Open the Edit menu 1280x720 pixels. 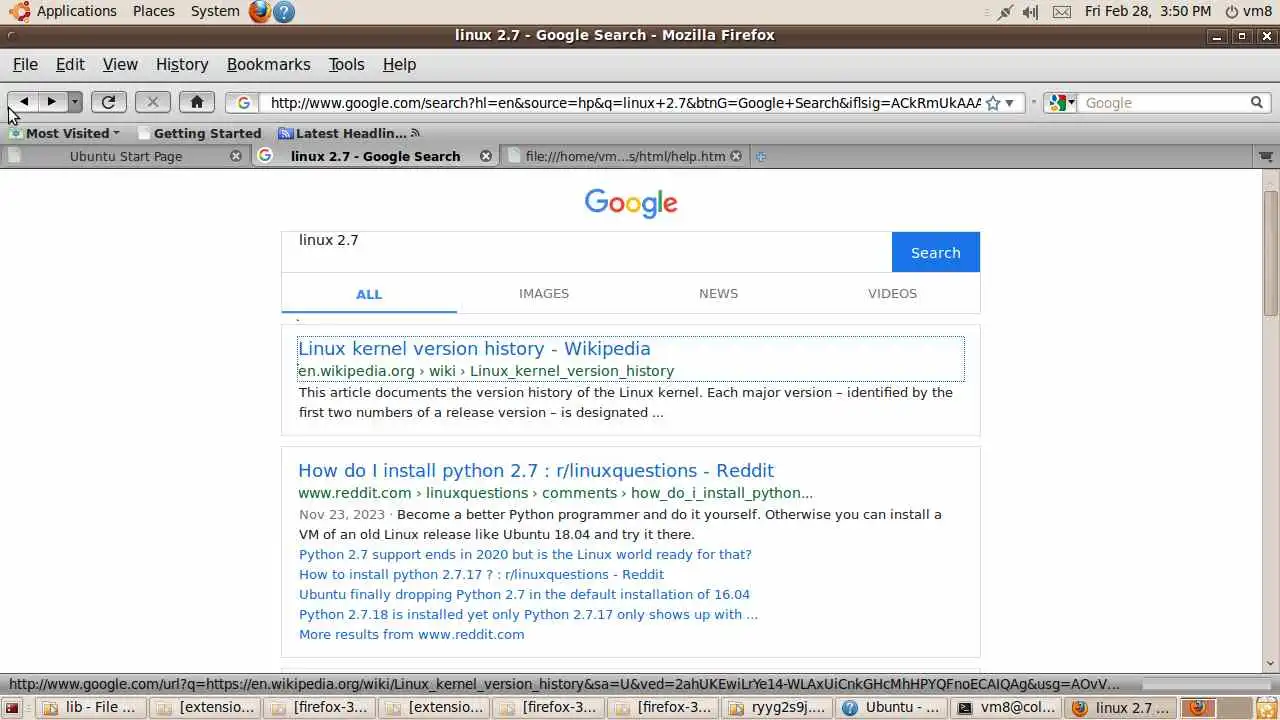[70, 64]
